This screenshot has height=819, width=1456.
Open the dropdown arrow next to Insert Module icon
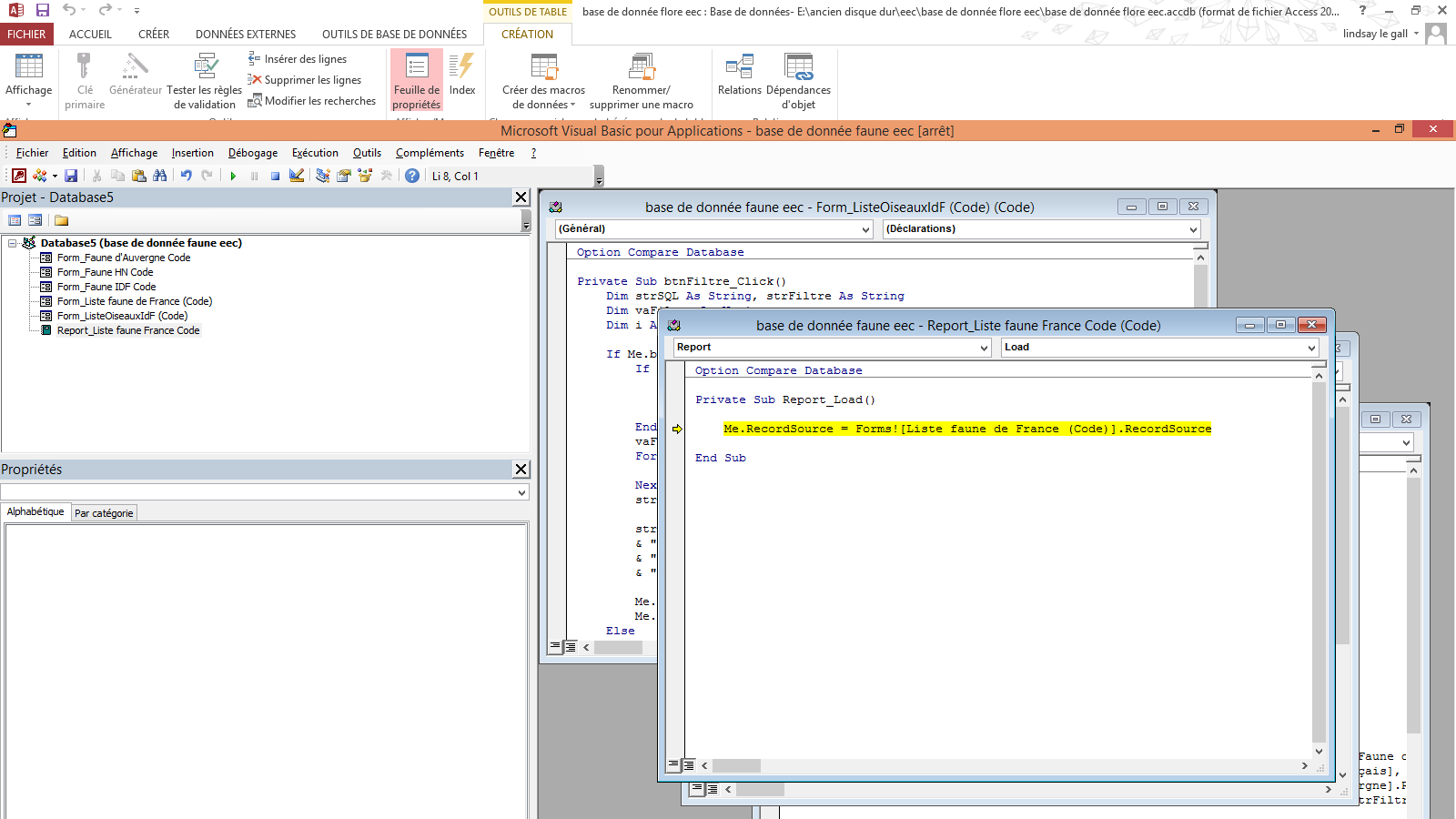55,176
